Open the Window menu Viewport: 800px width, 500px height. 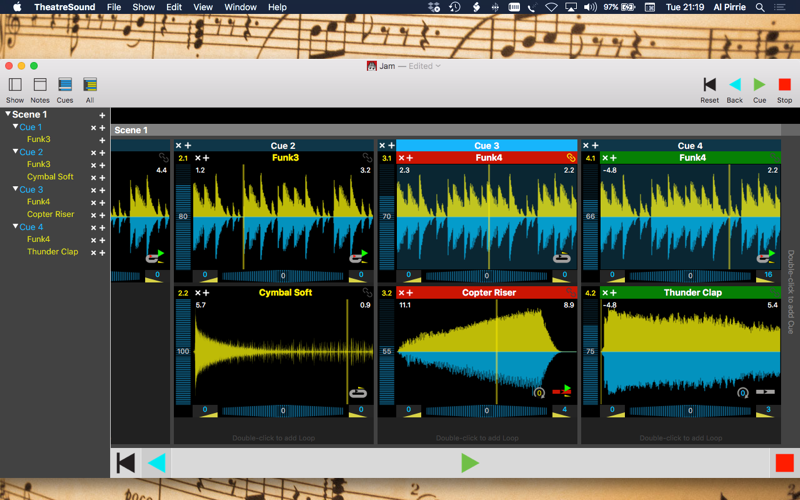point(240,7)
